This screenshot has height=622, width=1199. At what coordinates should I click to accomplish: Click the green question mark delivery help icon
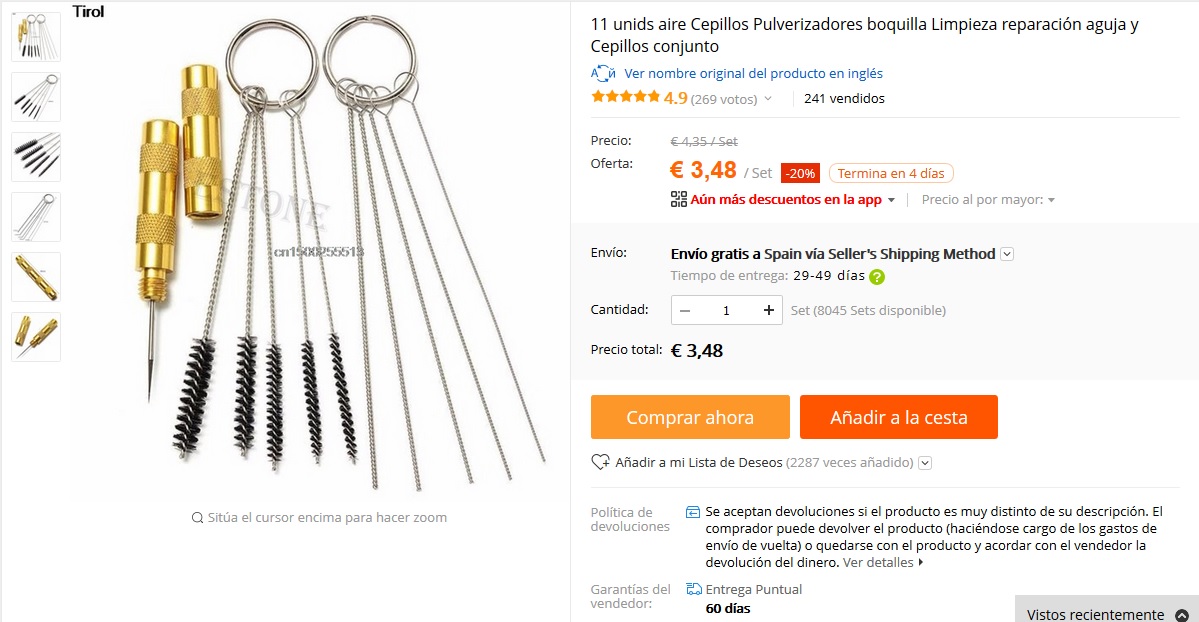[877, 277]
